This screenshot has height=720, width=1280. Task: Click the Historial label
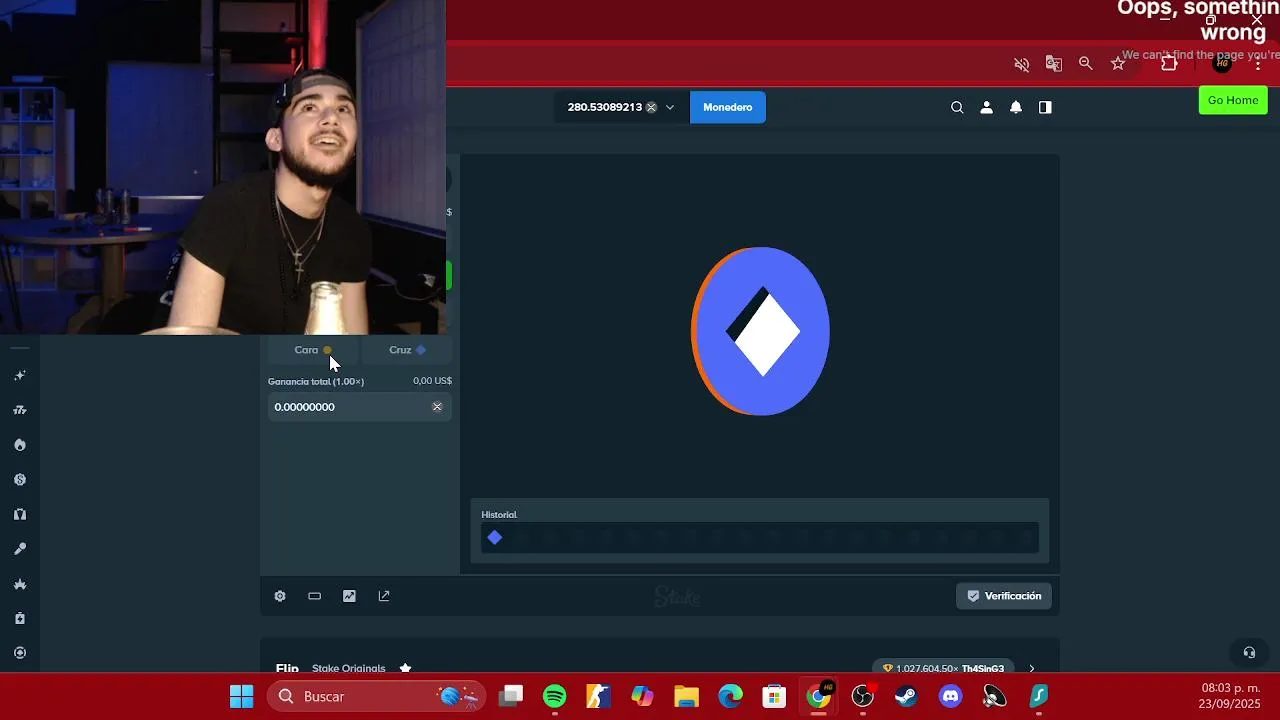499,515
